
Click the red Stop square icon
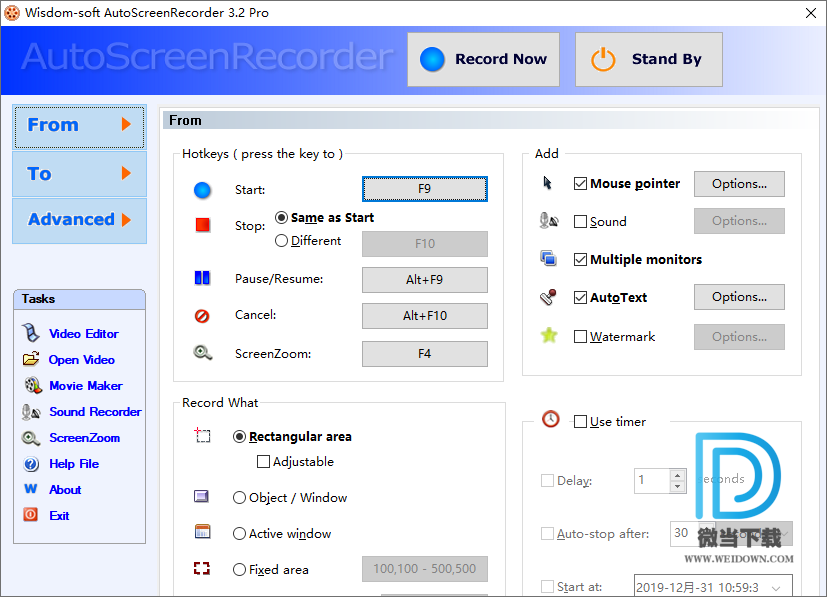[x=203, y=225]
